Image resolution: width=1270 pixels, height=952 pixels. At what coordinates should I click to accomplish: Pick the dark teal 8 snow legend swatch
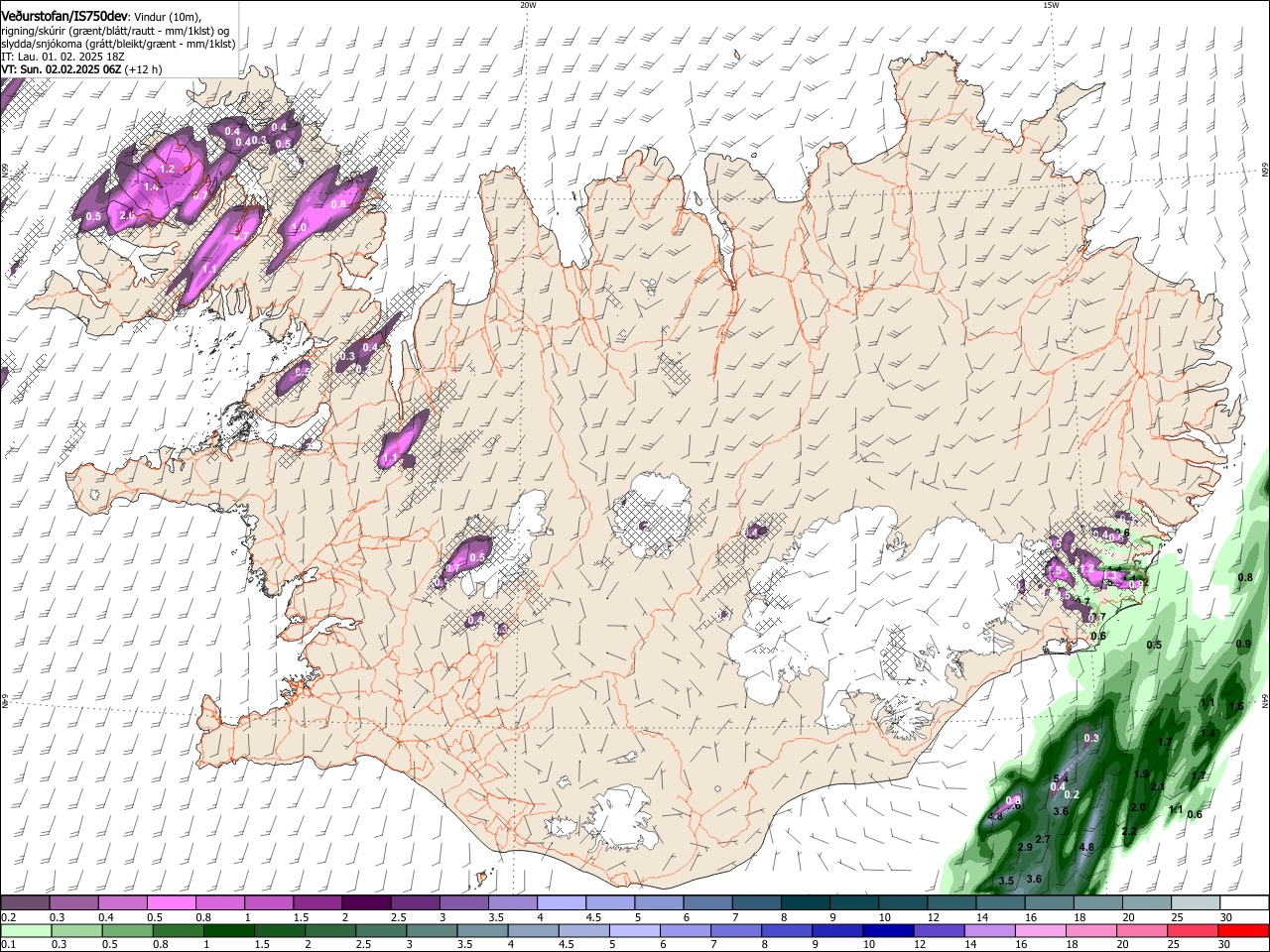tap(805, 903)
